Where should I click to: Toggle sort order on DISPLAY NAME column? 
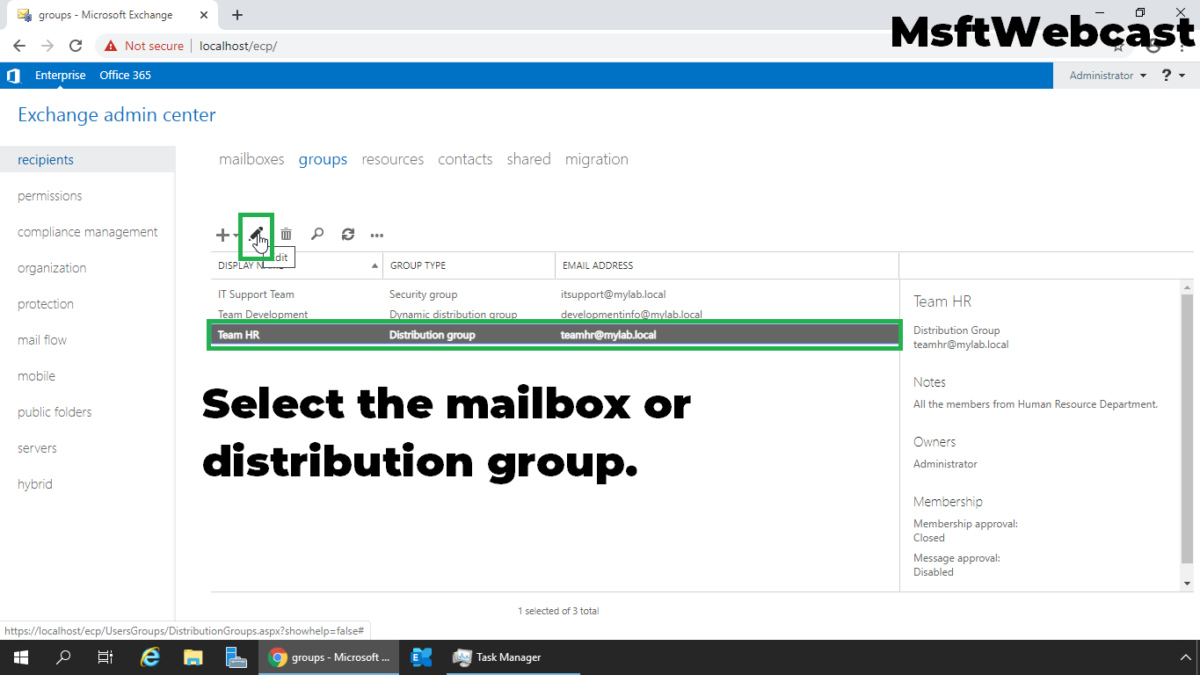click(374, 265)
